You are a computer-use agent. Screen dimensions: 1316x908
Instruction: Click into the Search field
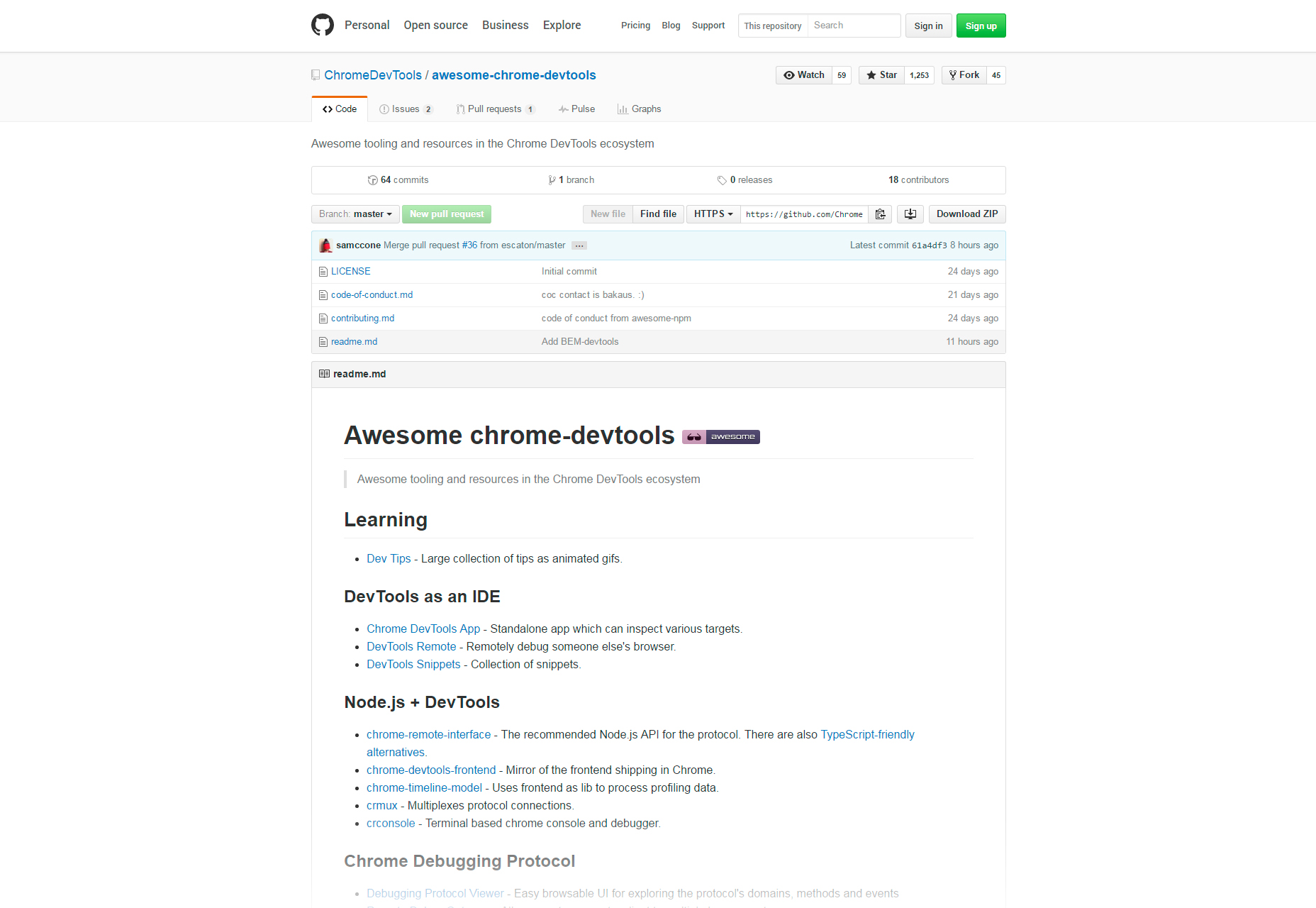(854, 26)
